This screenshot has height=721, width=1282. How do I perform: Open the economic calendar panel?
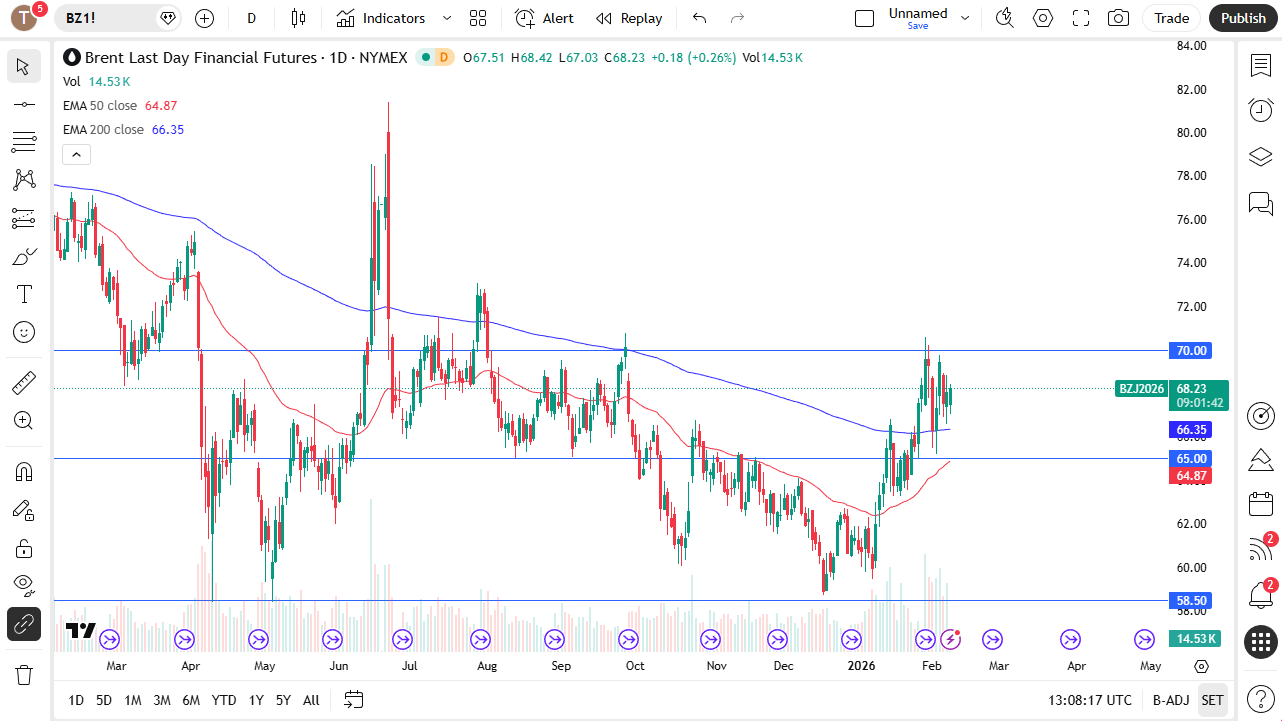coord(1261,505)
